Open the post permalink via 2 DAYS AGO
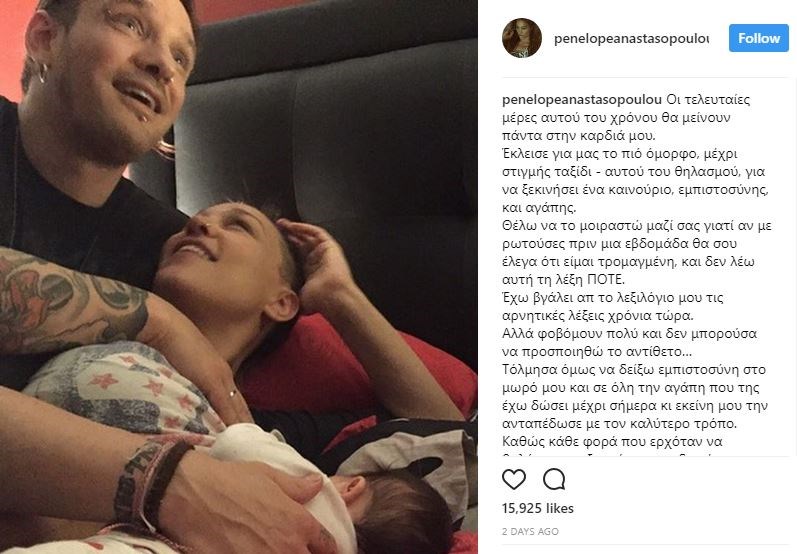The height and width of the screenshot is (554, 797). point(530,532)
